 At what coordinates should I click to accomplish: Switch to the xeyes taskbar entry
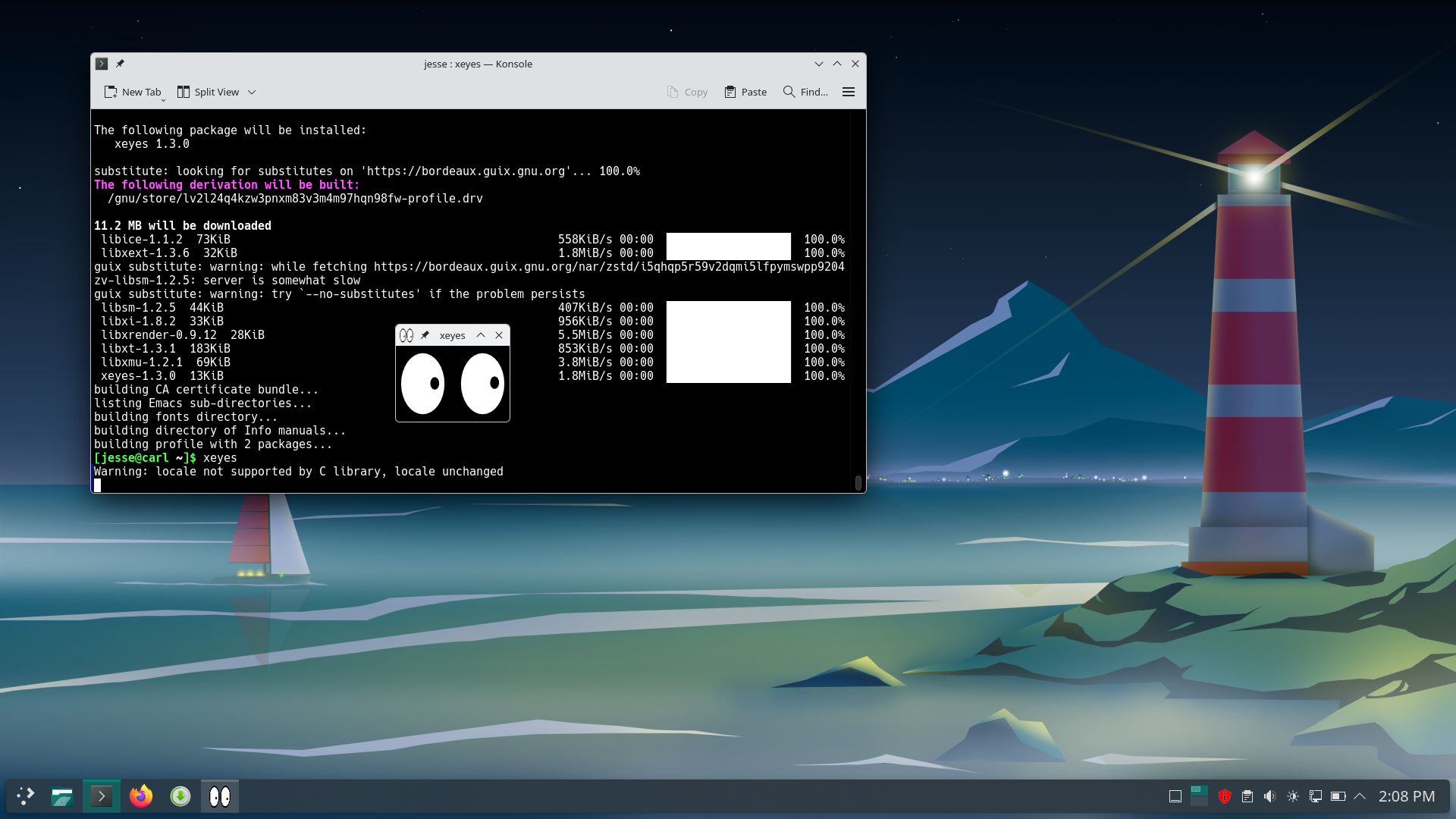coord(220,796)
